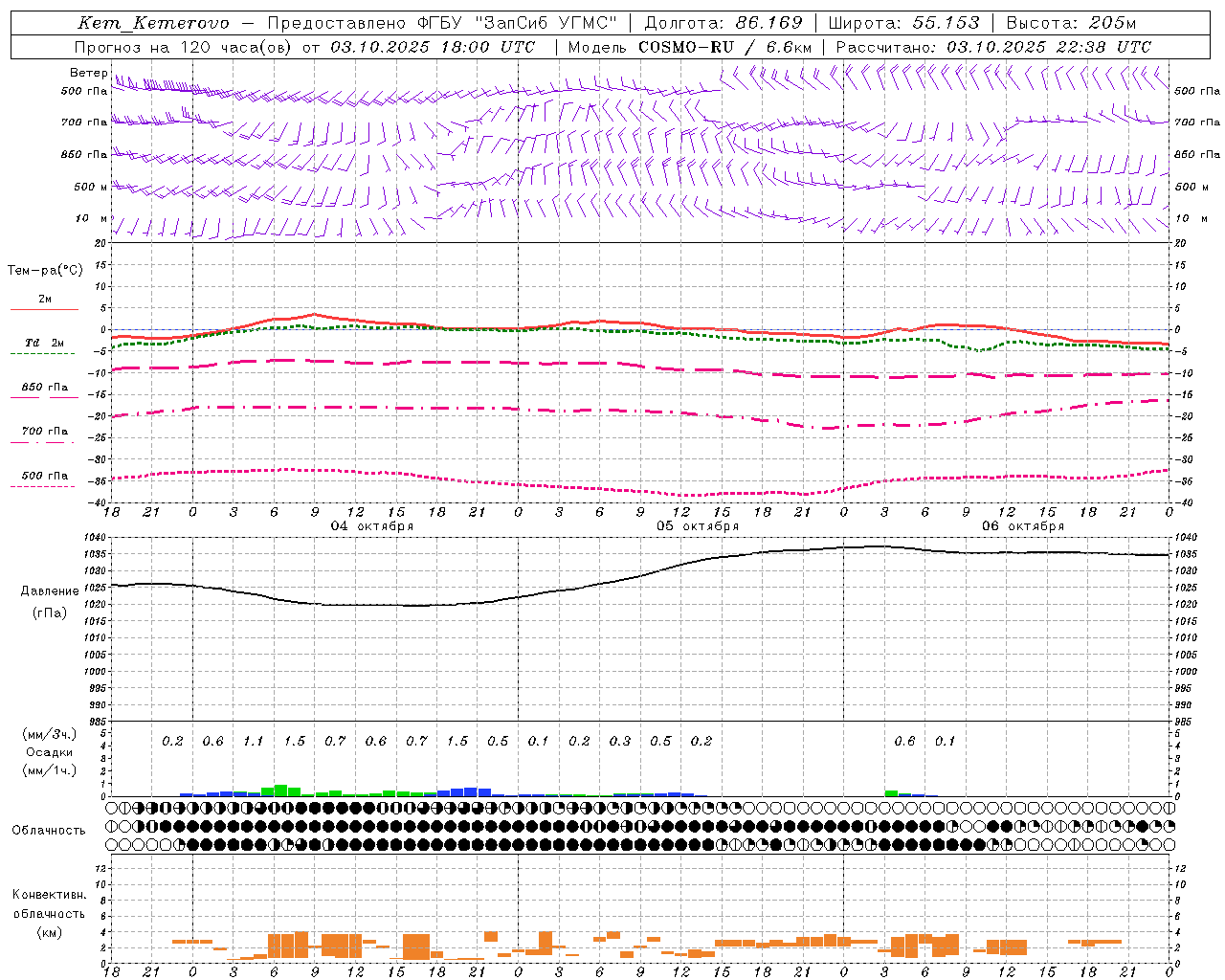Screen dimensions: 1225x980
Task: Click the 'Долгота: 86.169' value
Action: [x=724, y=23]
